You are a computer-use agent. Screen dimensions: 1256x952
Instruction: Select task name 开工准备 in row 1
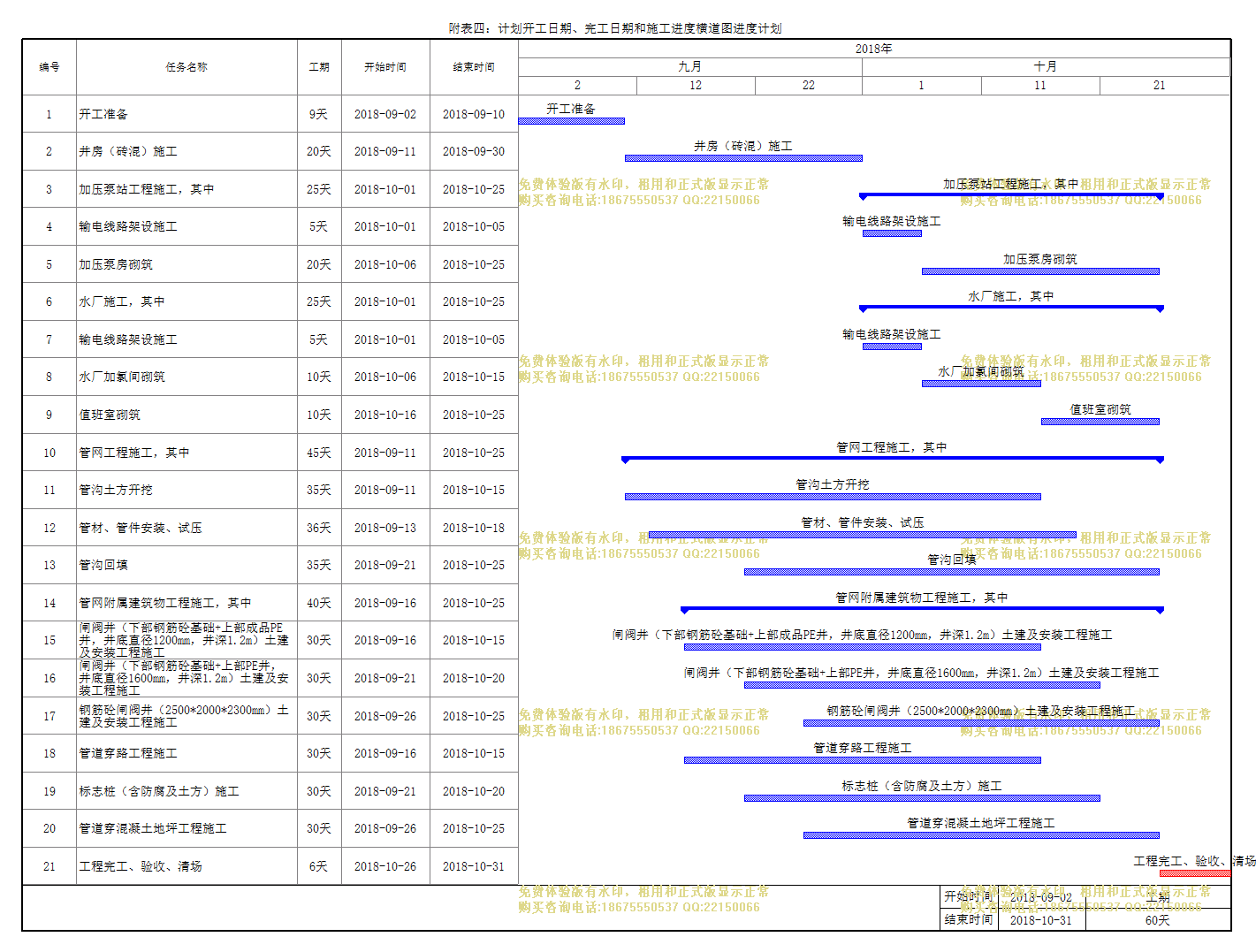pos(103,114)
